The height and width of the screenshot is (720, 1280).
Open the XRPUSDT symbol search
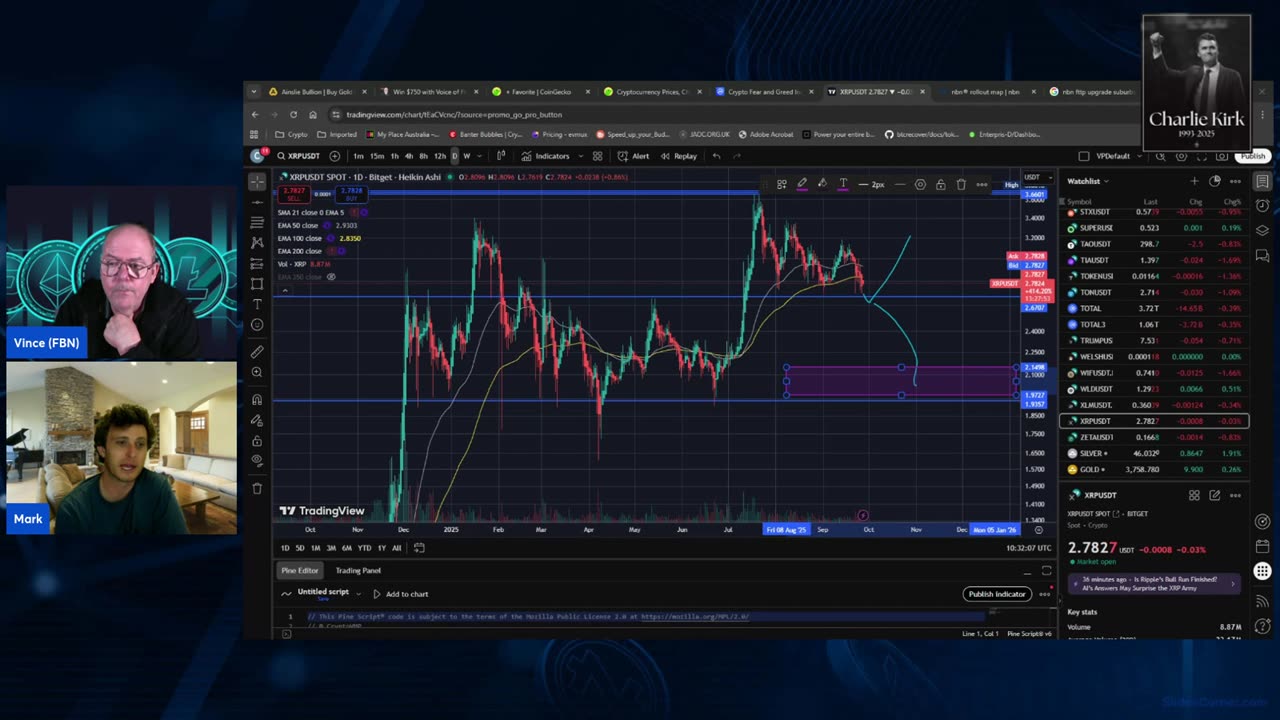(x=297, y=156)
